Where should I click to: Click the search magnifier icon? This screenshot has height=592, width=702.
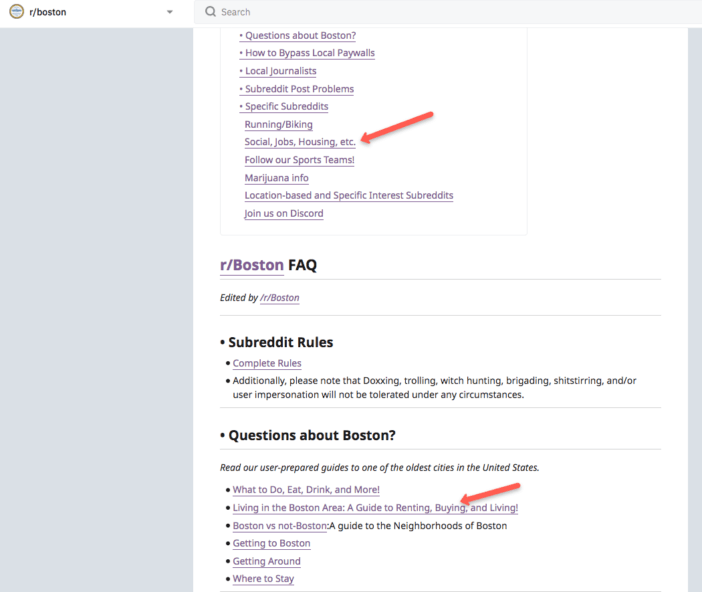tap(210, 12)
